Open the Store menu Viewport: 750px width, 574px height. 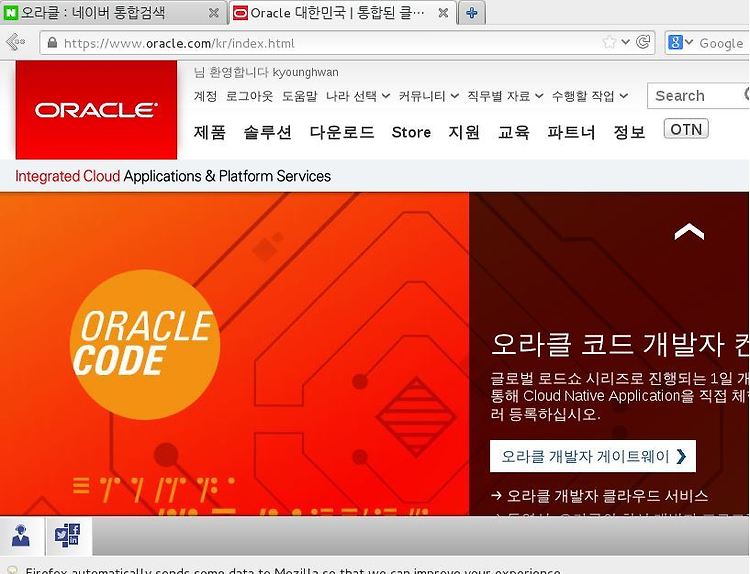click(x=411, y=132)
